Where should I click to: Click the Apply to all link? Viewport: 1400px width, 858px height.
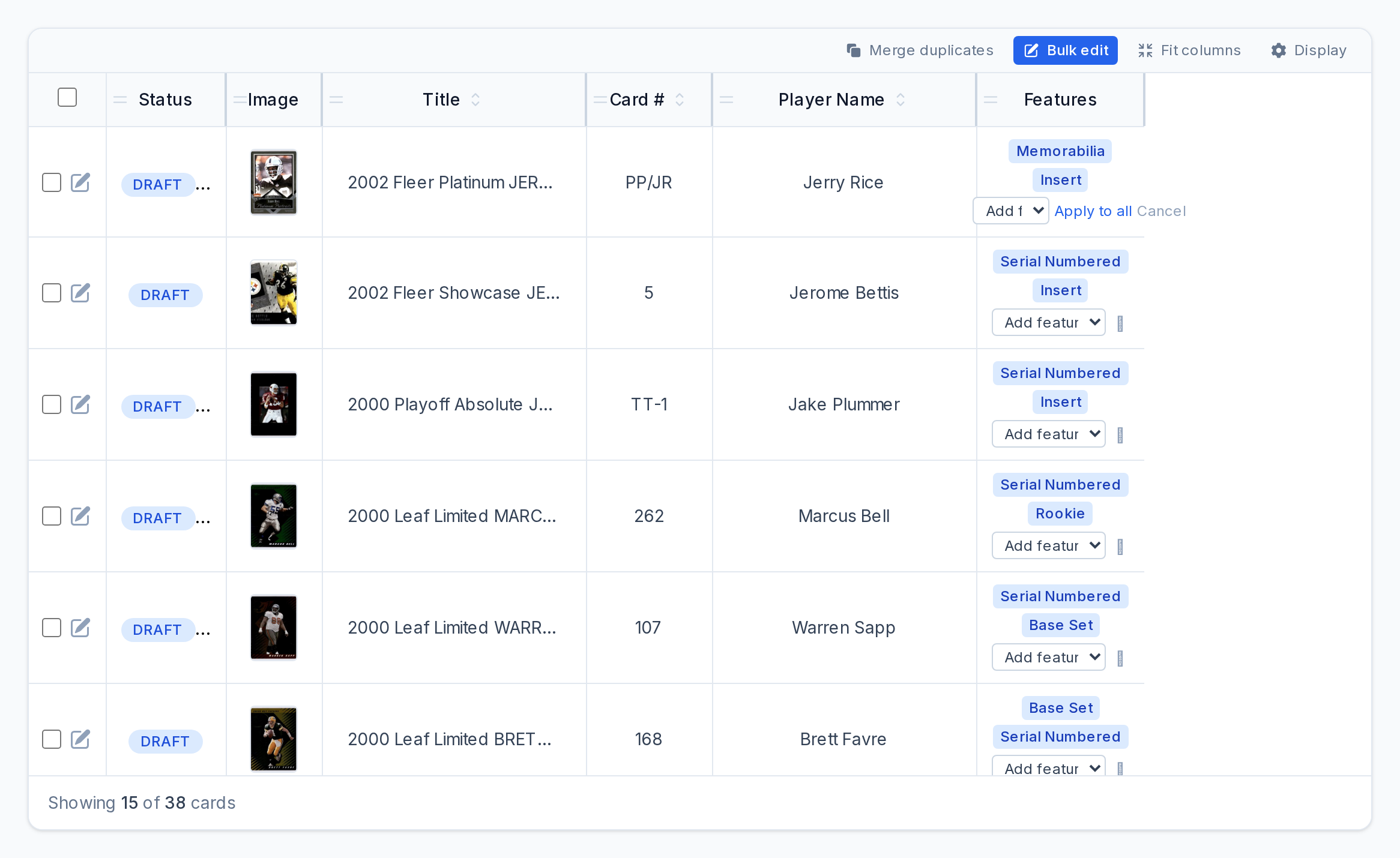[x=1093, y=211]
